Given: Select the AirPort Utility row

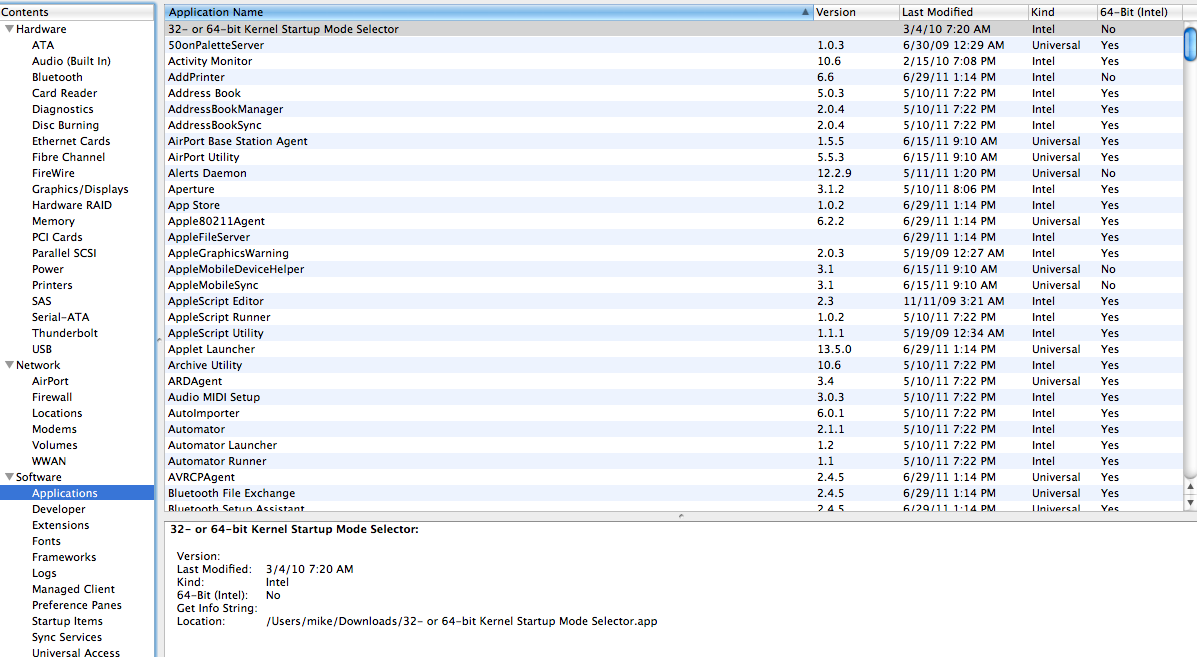Looking at the screenshot, I should point(673,157).
